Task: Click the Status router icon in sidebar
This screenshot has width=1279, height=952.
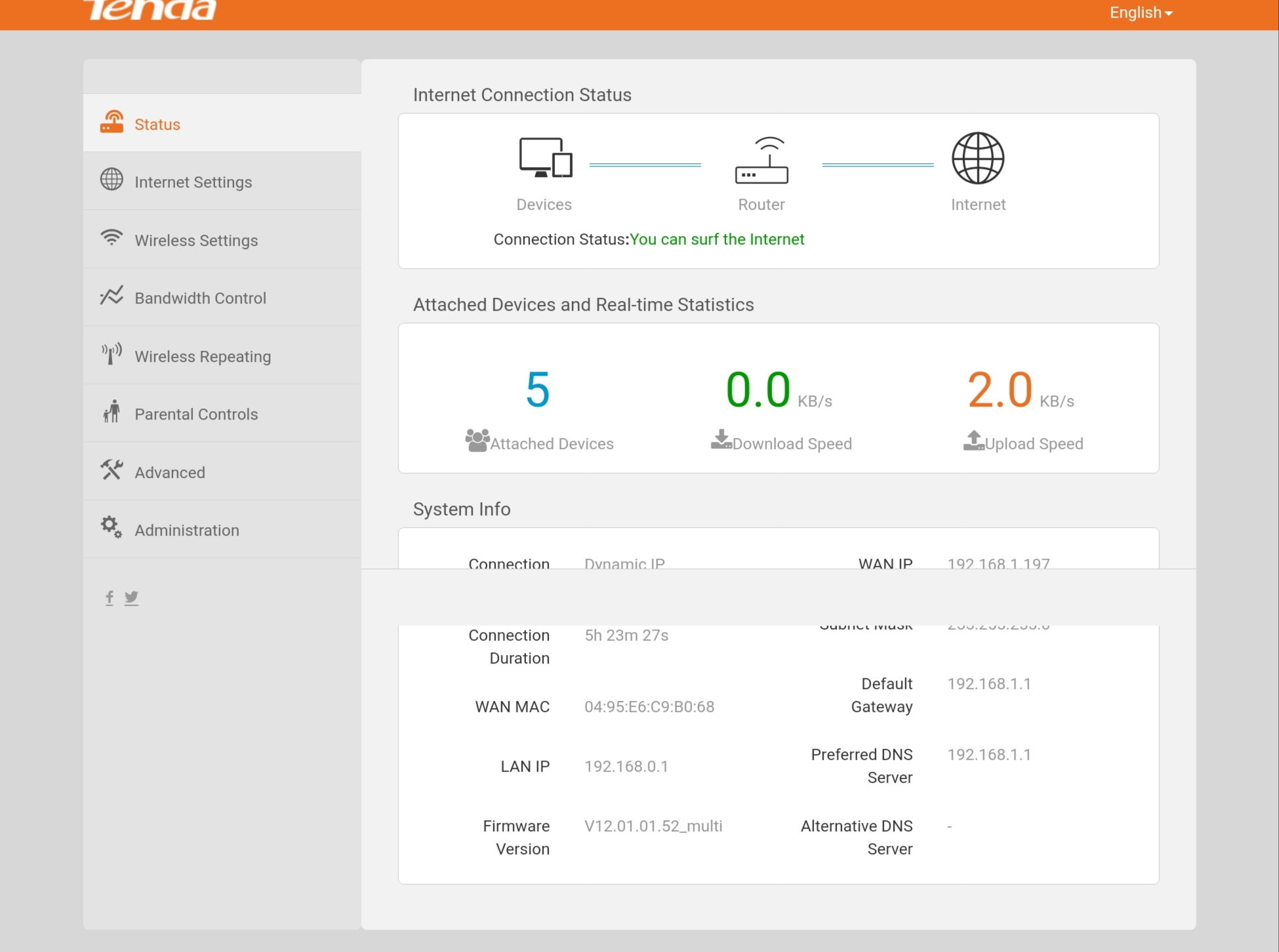Action: click(x=112, y=122)
